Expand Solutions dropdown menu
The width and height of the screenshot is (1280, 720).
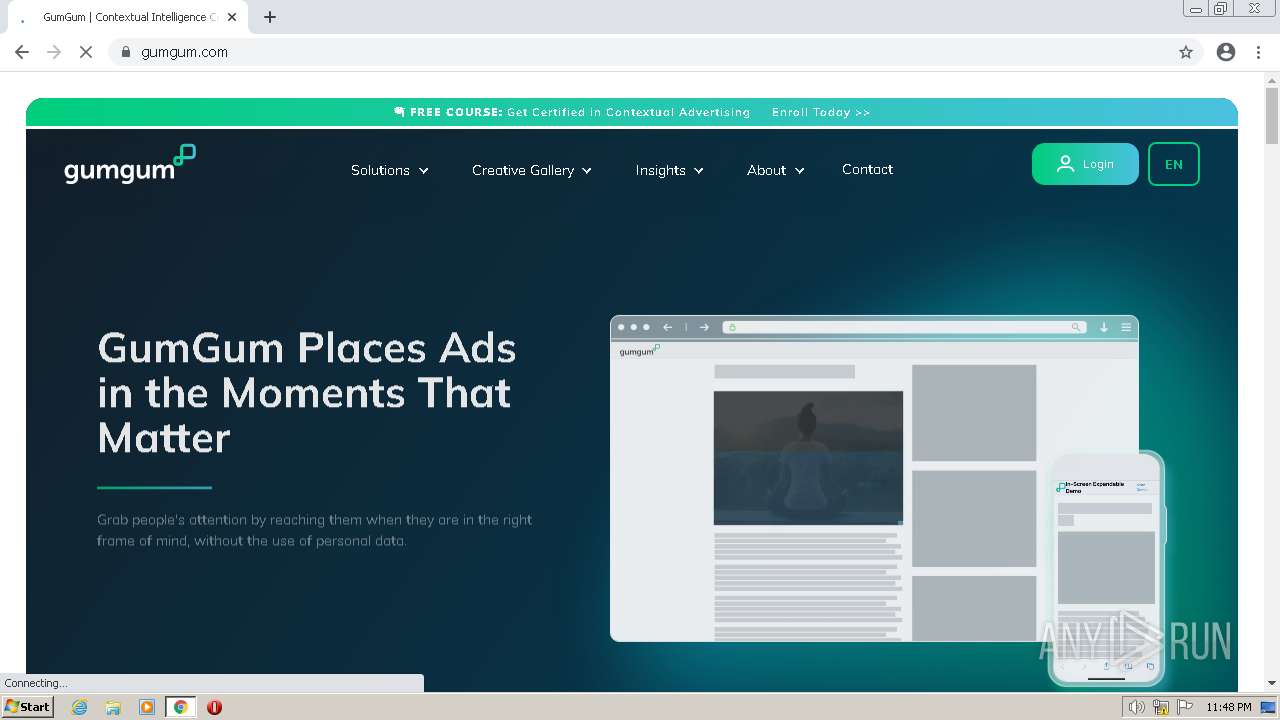pos(390,170)
